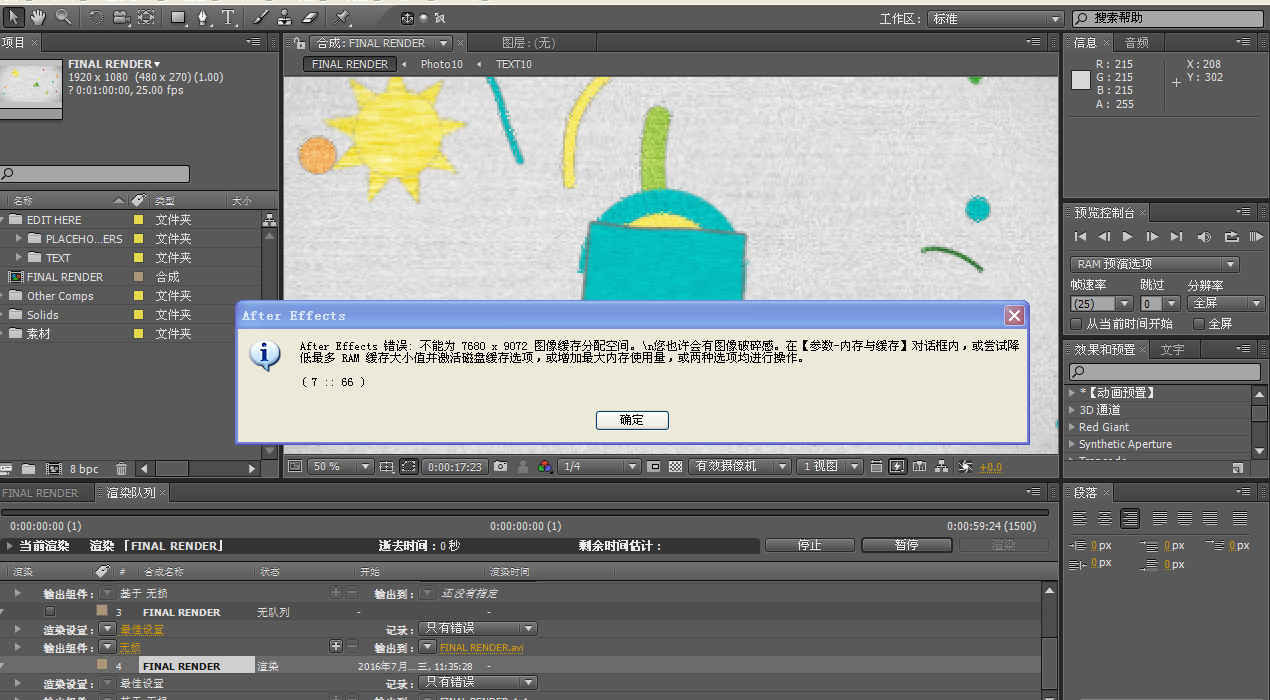Viewport: 1270px width, 700px height.
Task: Select the Eraser tool
Action: pyautogui.click(x=309, y=18)
